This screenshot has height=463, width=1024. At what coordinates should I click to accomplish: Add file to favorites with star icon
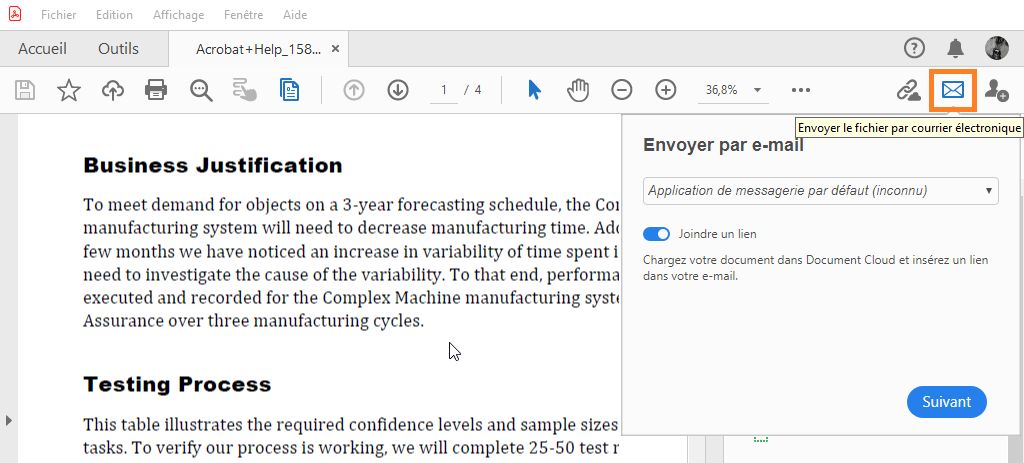69,90
